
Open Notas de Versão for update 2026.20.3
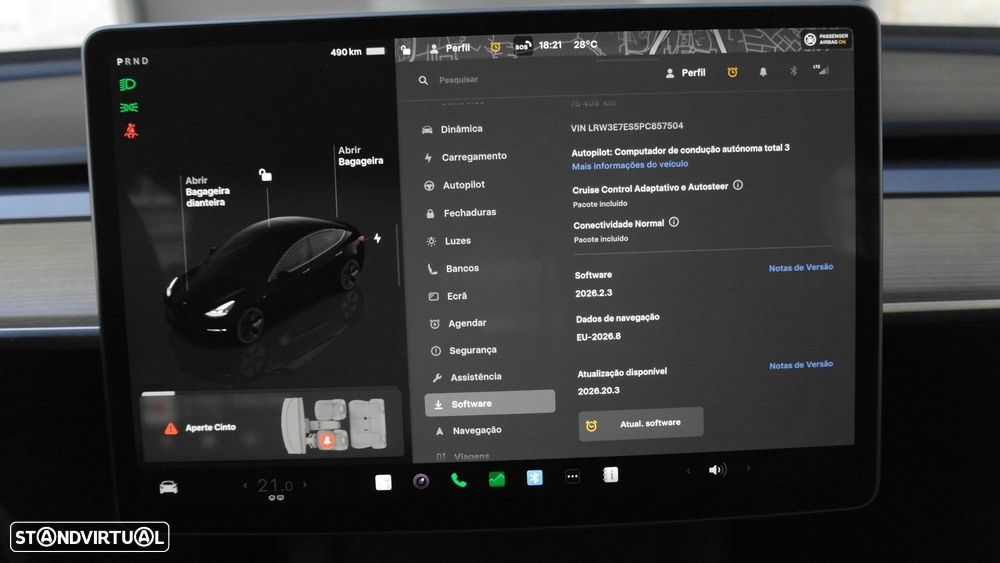pyautogui.click(x=800, y=365)
